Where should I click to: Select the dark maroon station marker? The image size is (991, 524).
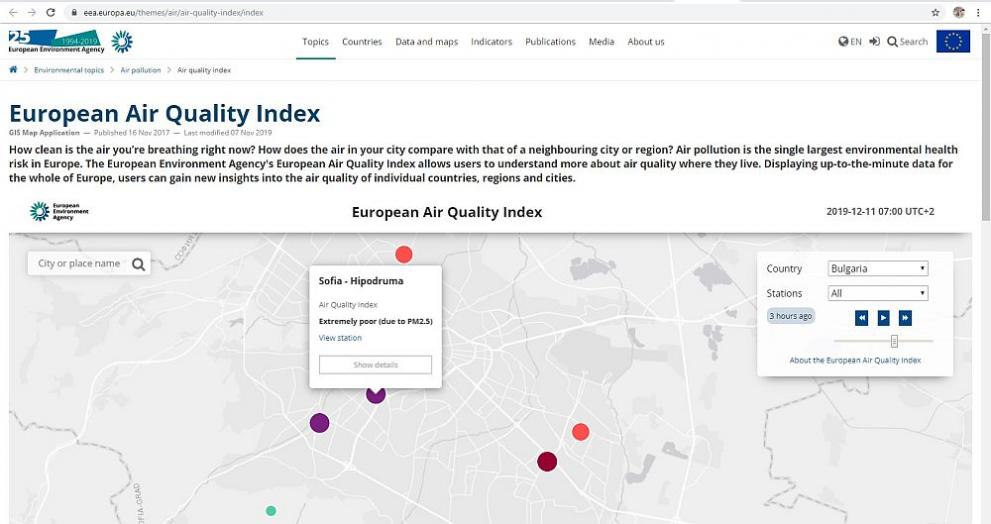point(547,461)
